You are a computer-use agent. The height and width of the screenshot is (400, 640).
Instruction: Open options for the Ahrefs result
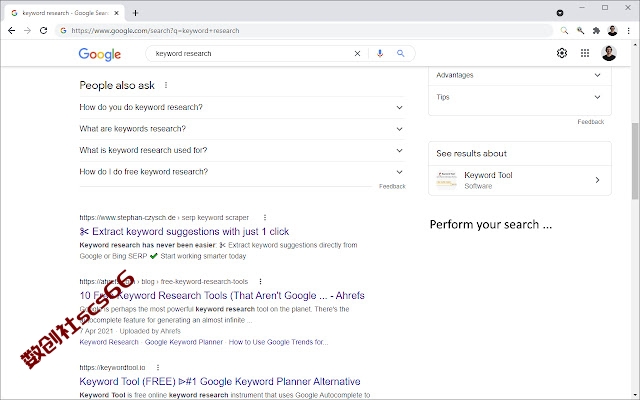click(x=260, y=282)
